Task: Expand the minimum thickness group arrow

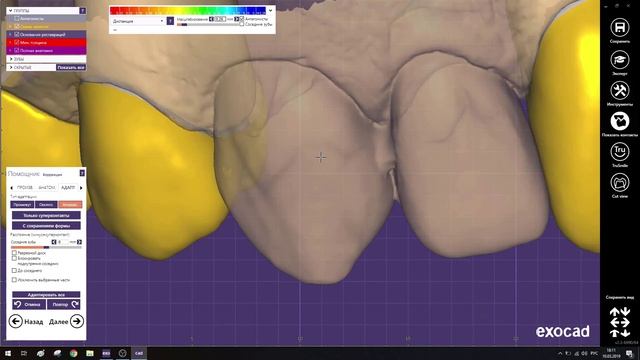Action: pyautogui.click(x=10, y=42)
